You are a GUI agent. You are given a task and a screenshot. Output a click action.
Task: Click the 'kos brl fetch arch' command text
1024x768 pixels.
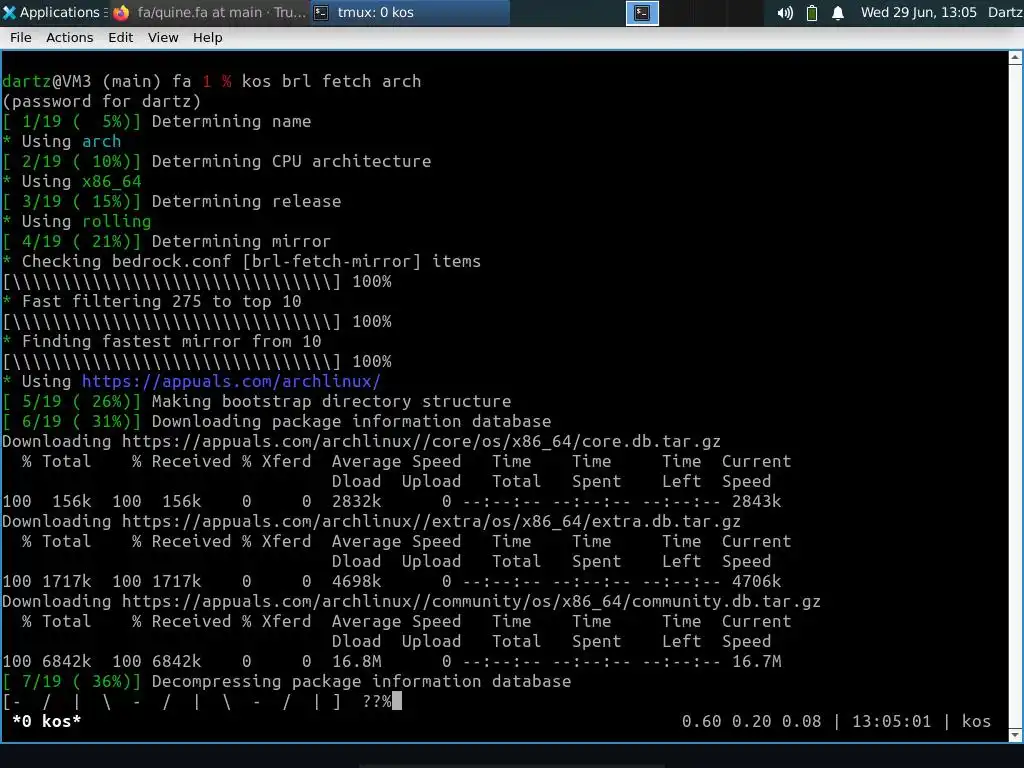tap(331, 81)
